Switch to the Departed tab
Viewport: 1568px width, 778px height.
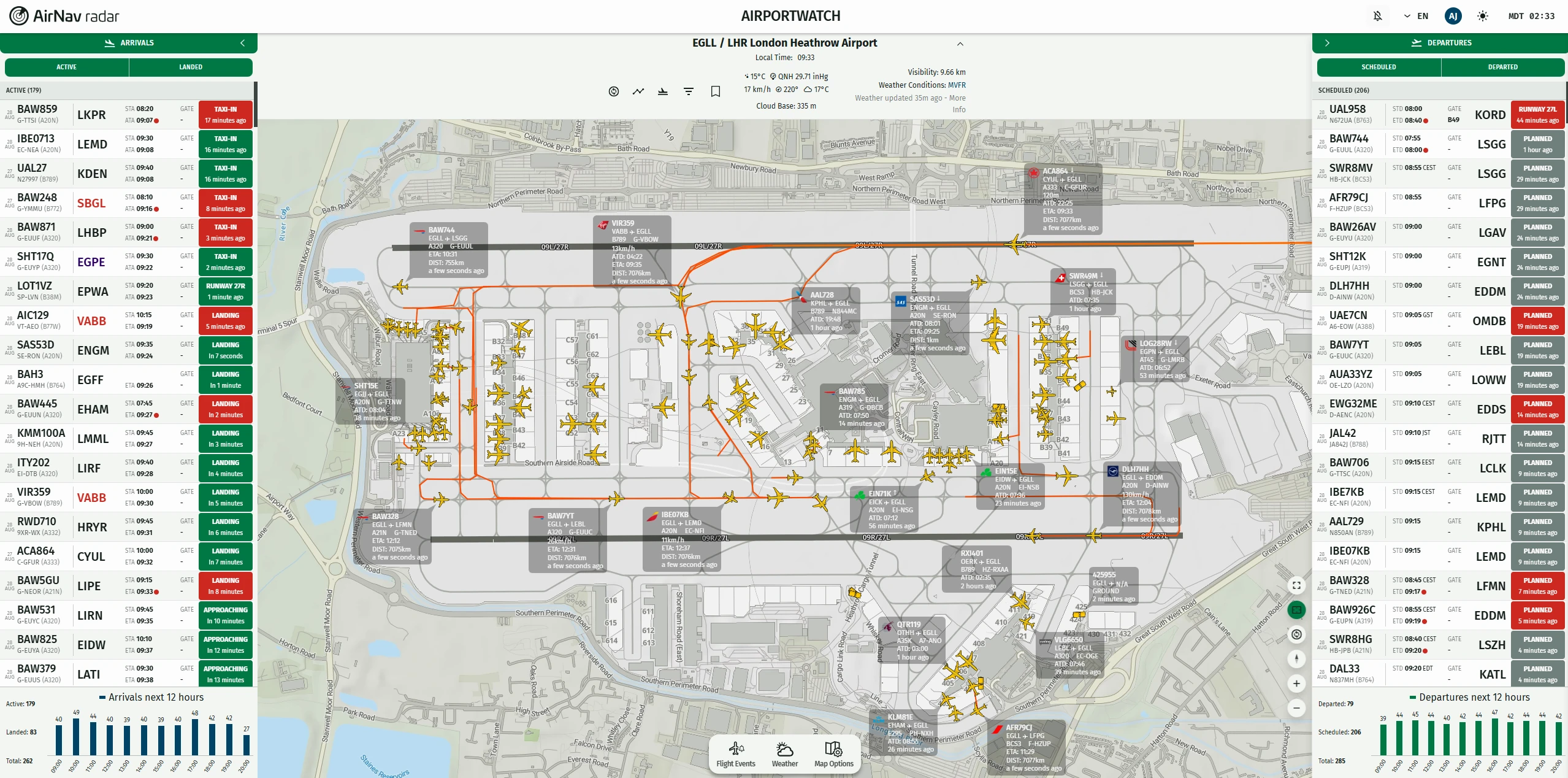1503,67
